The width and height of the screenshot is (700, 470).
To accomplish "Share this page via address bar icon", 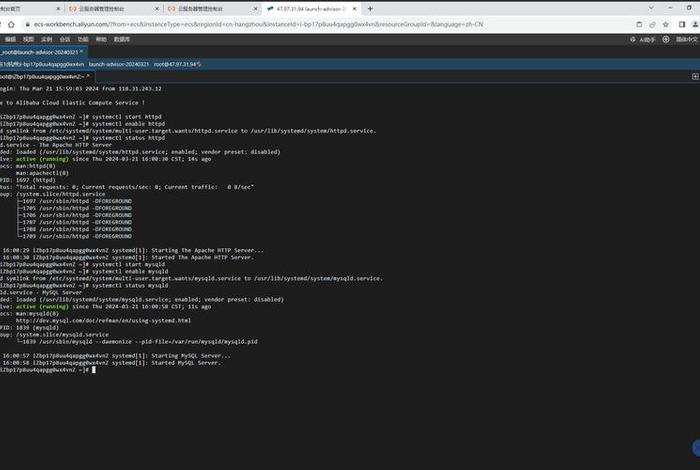I will [652, 25].
